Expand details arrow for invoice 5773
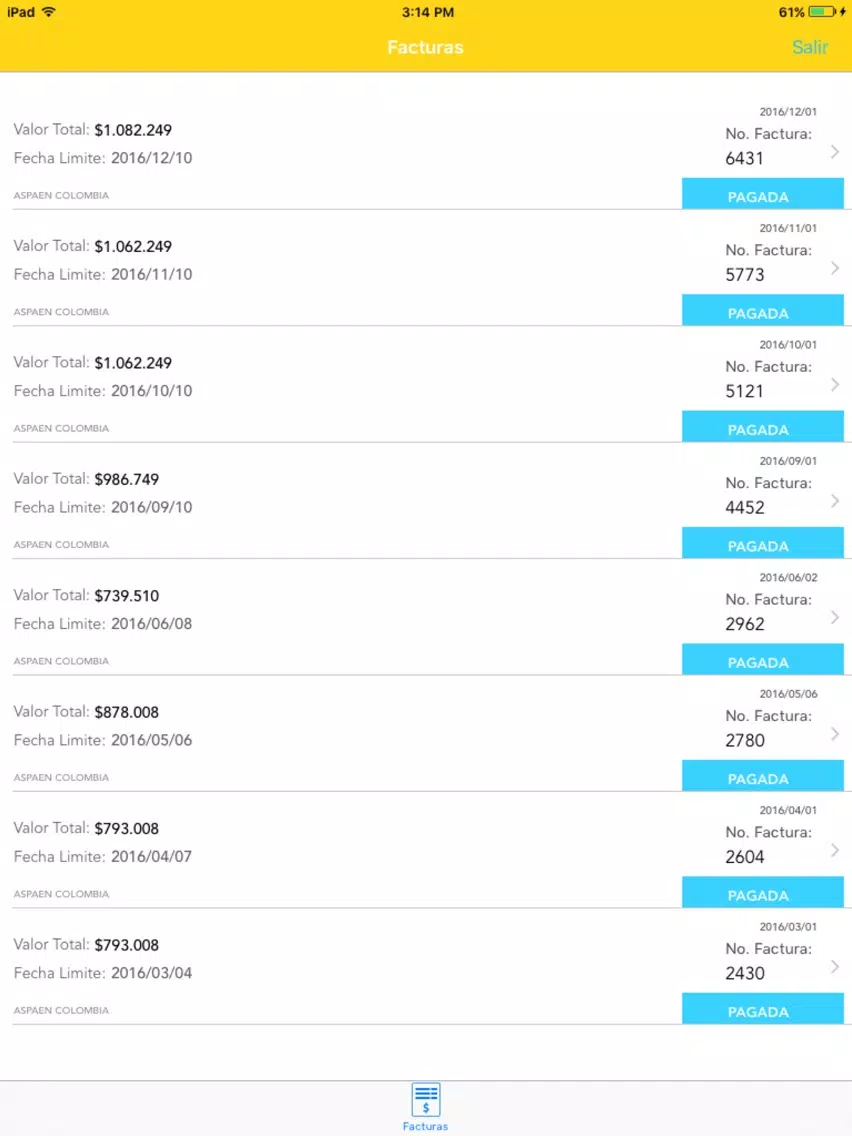Screen dimensions: 852x1136 point(835,268)
